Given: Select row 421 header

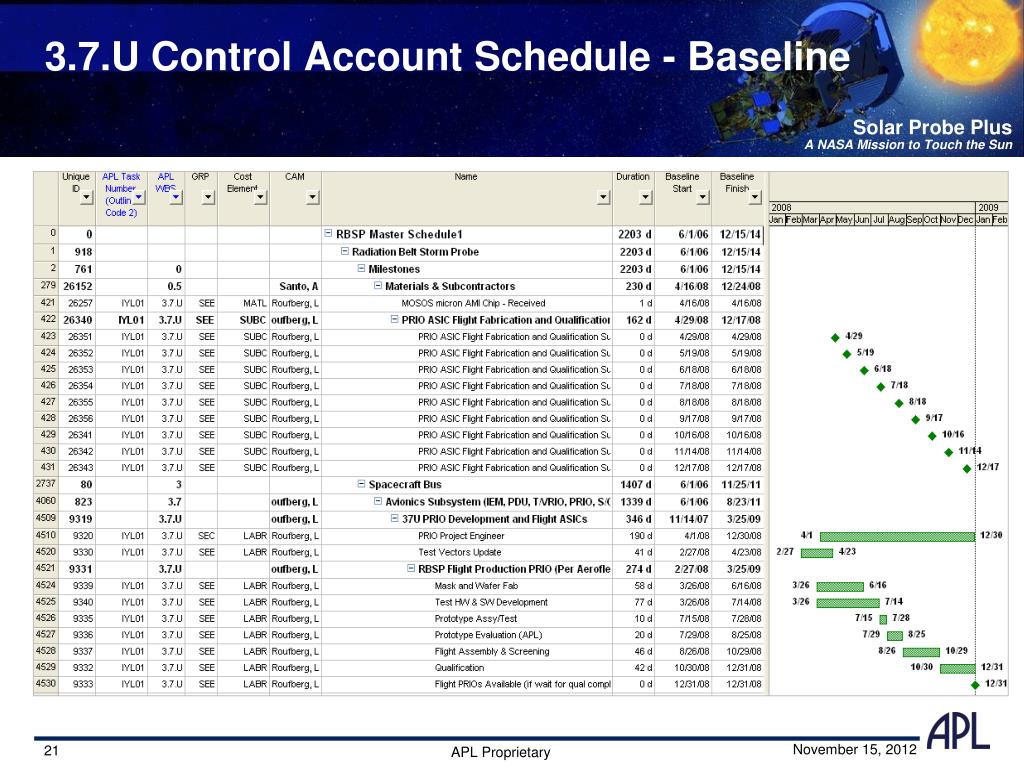Looking at the screenshot, I should click(x=46, y=303).
